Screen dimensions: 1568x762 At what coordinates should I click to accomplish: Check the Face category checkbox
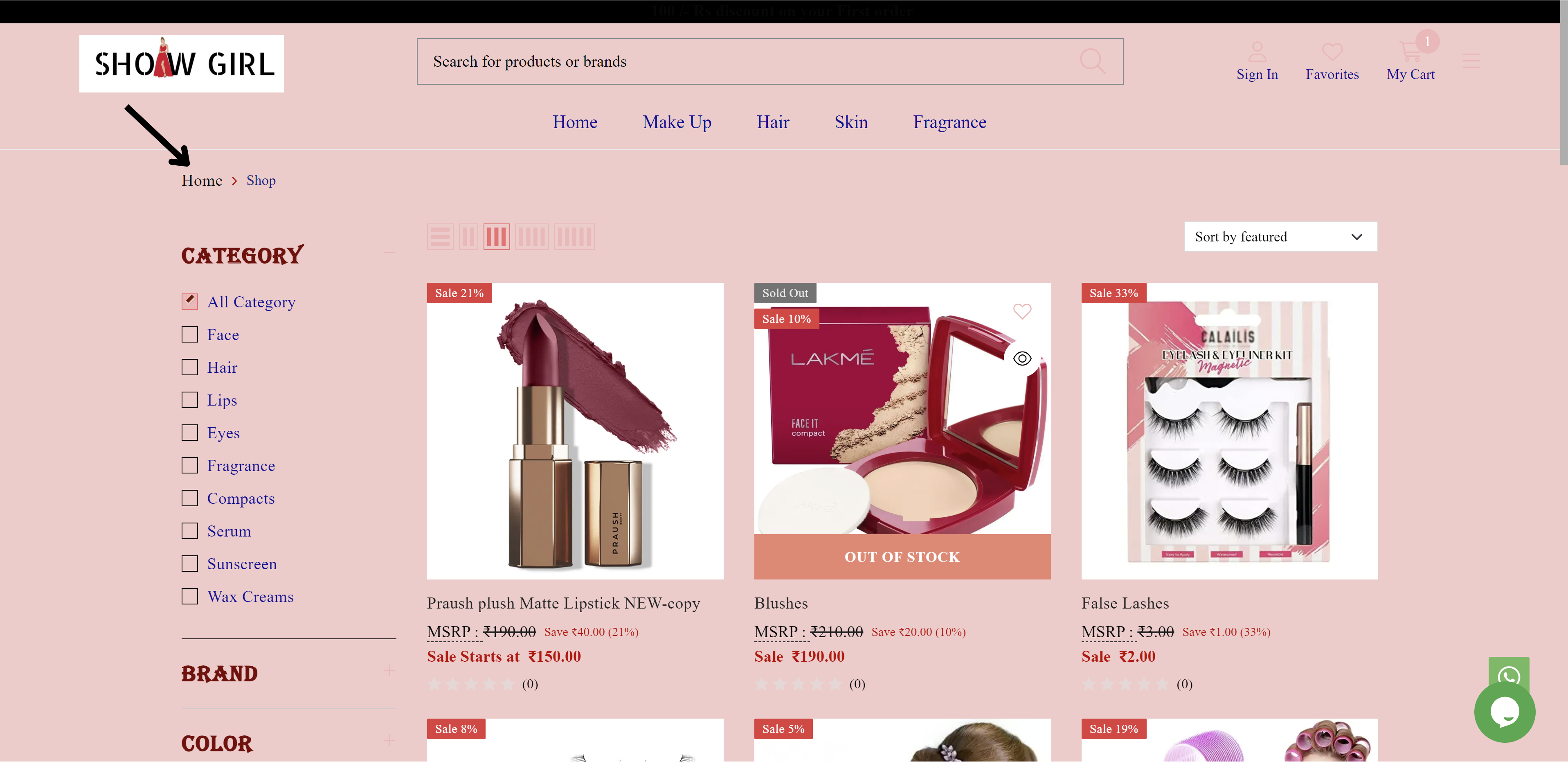pyautogui.click(x=189, y=334)
